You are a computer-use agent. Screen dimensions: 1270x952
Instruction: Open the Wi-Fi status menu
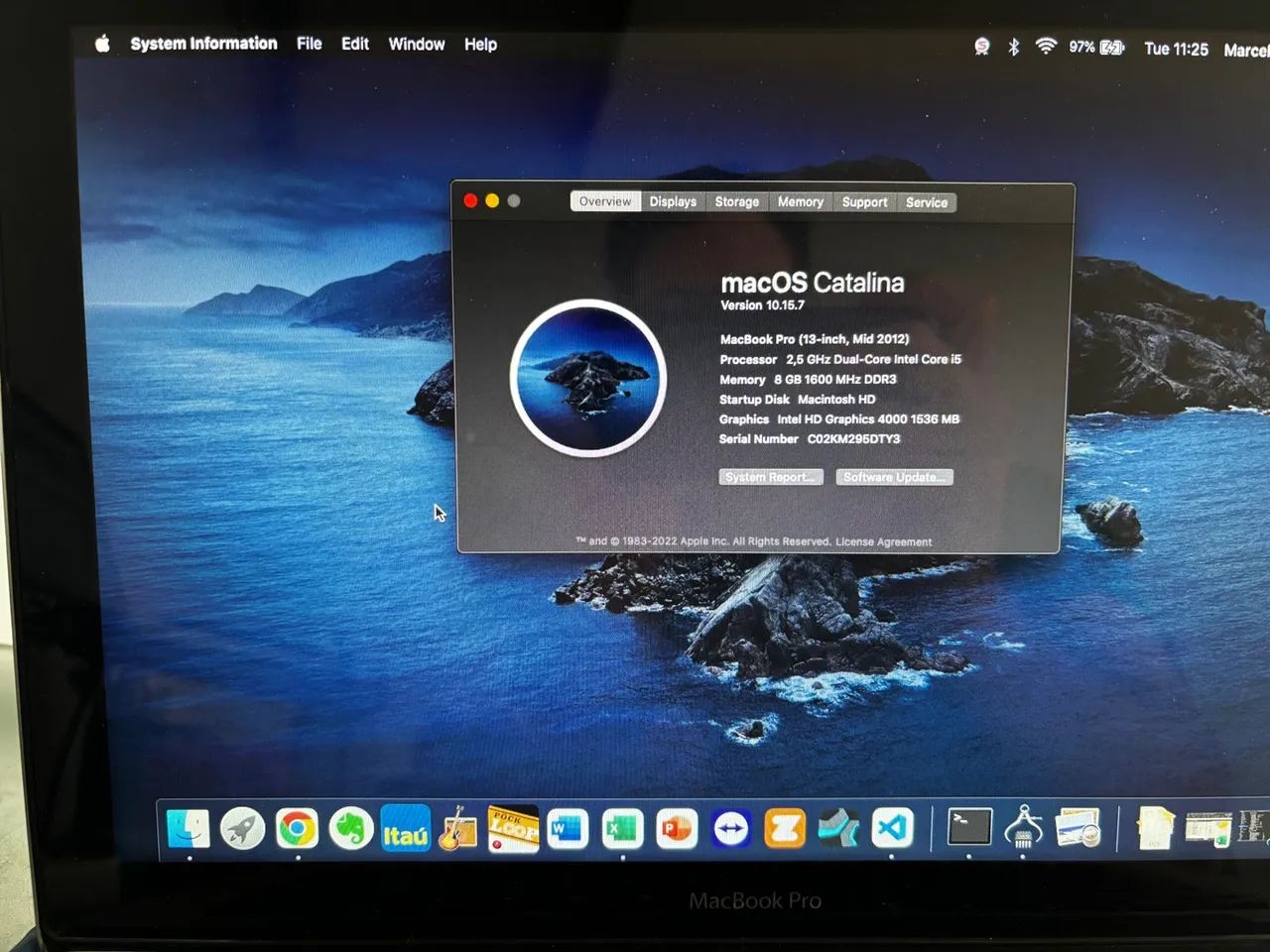[x=1046, y=47]
